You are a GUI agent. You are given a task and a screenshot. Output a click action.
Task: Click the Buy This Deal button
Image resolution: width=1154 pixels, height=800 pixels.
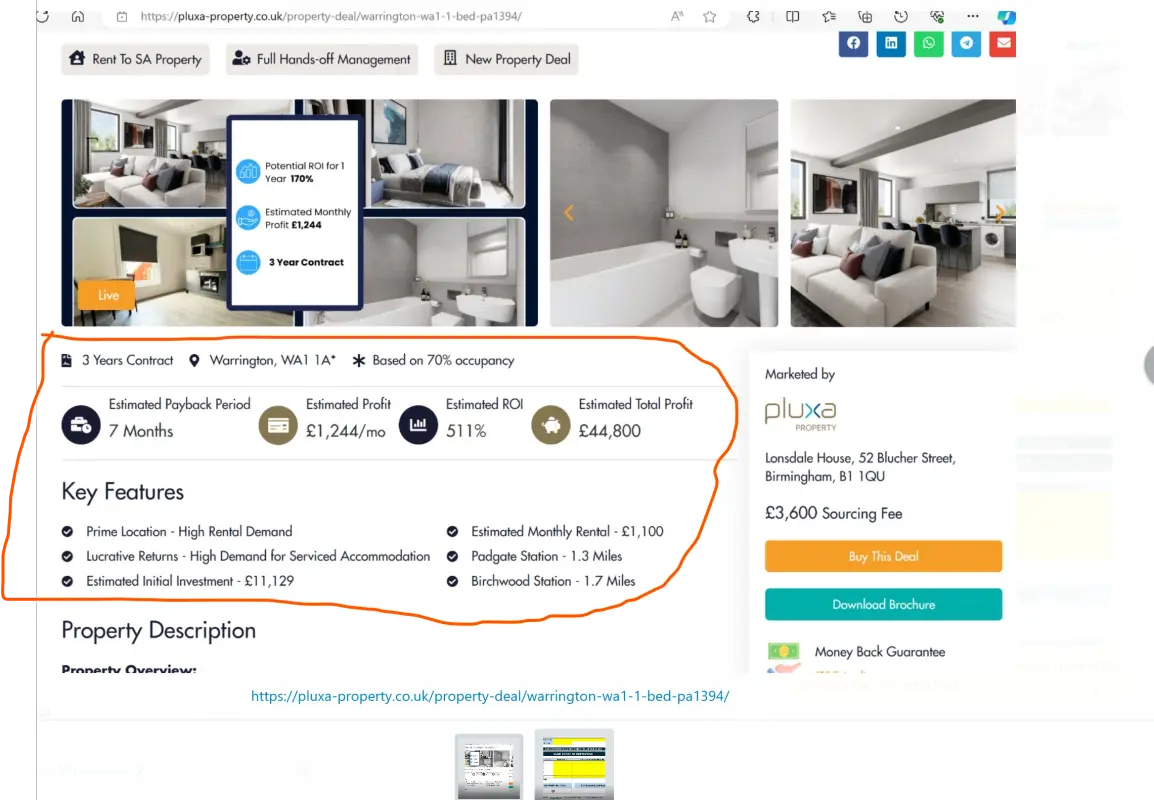coord(883,556)
